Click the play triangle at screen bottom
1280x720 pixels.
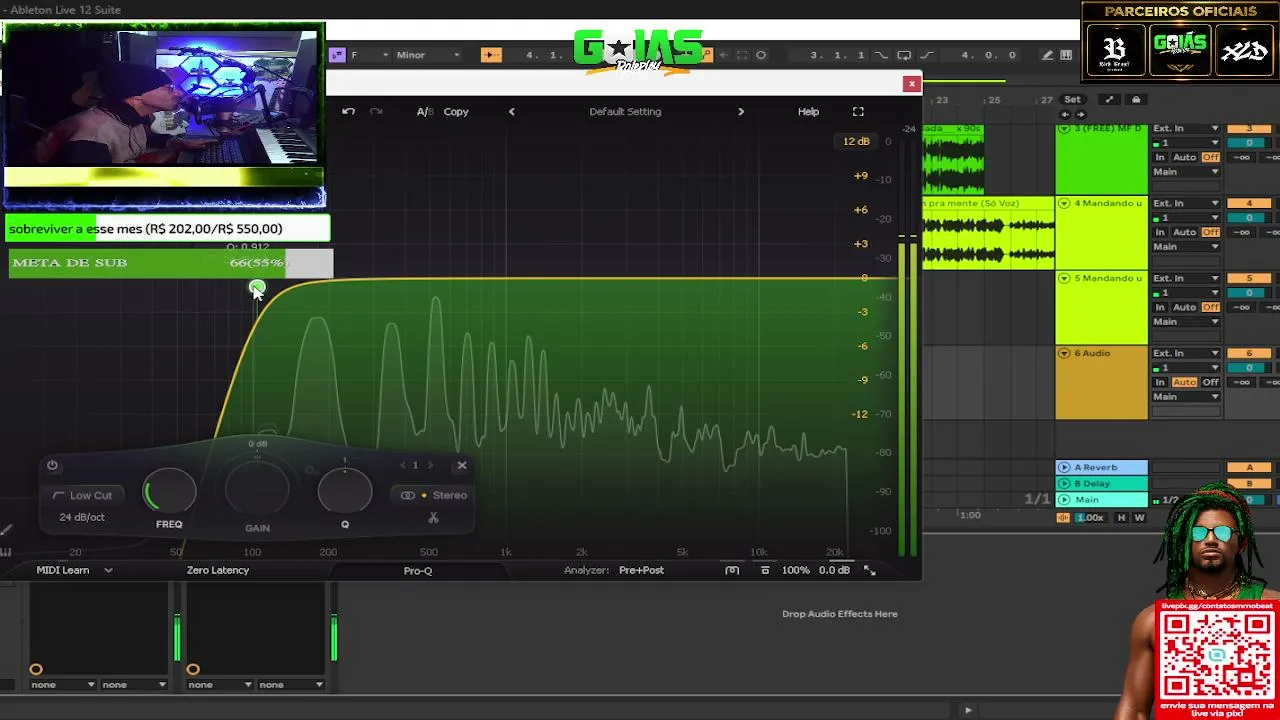pos(968,710)
